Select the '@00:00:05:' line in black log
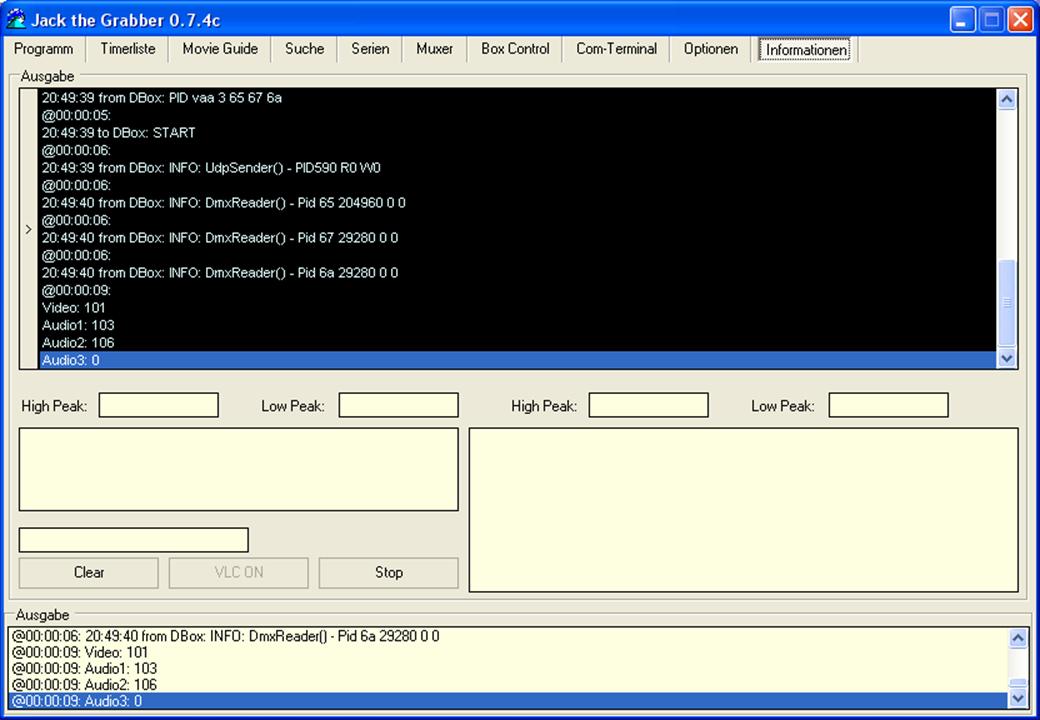 (x=517, y=115)
